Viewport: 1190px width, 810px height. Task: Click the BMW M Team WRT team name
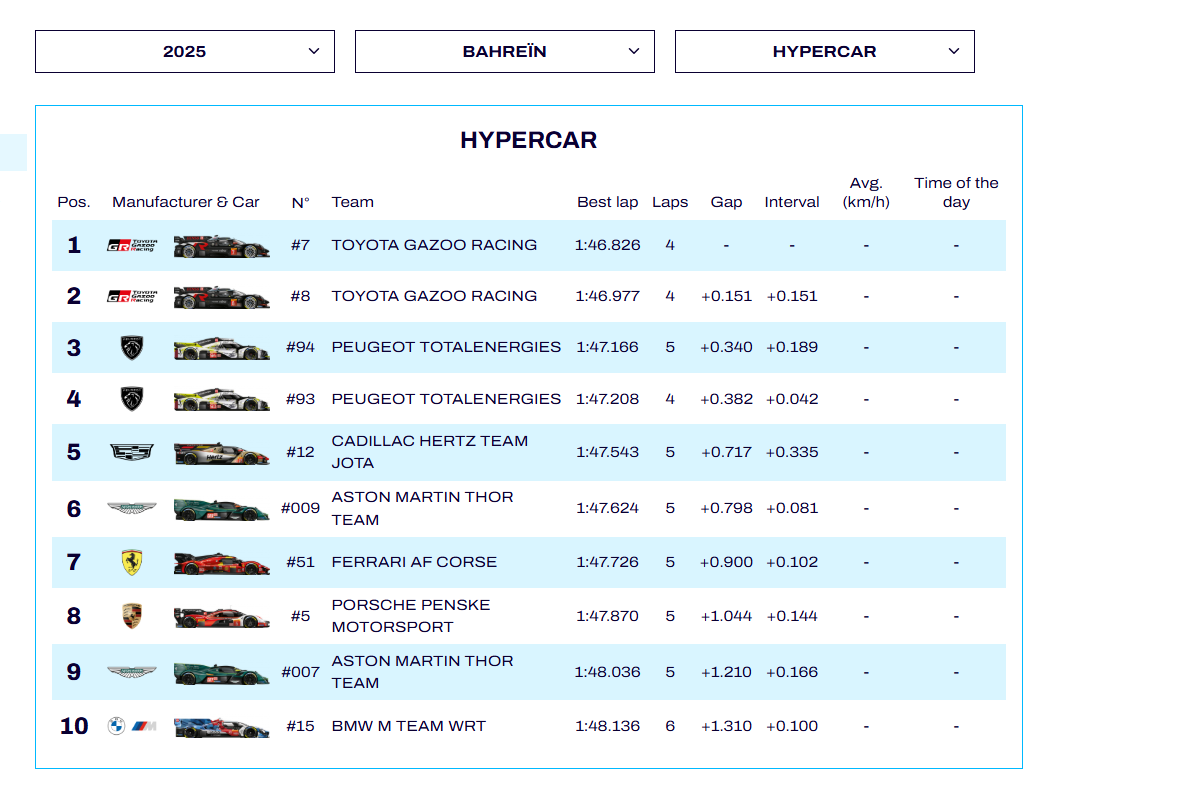408,727
